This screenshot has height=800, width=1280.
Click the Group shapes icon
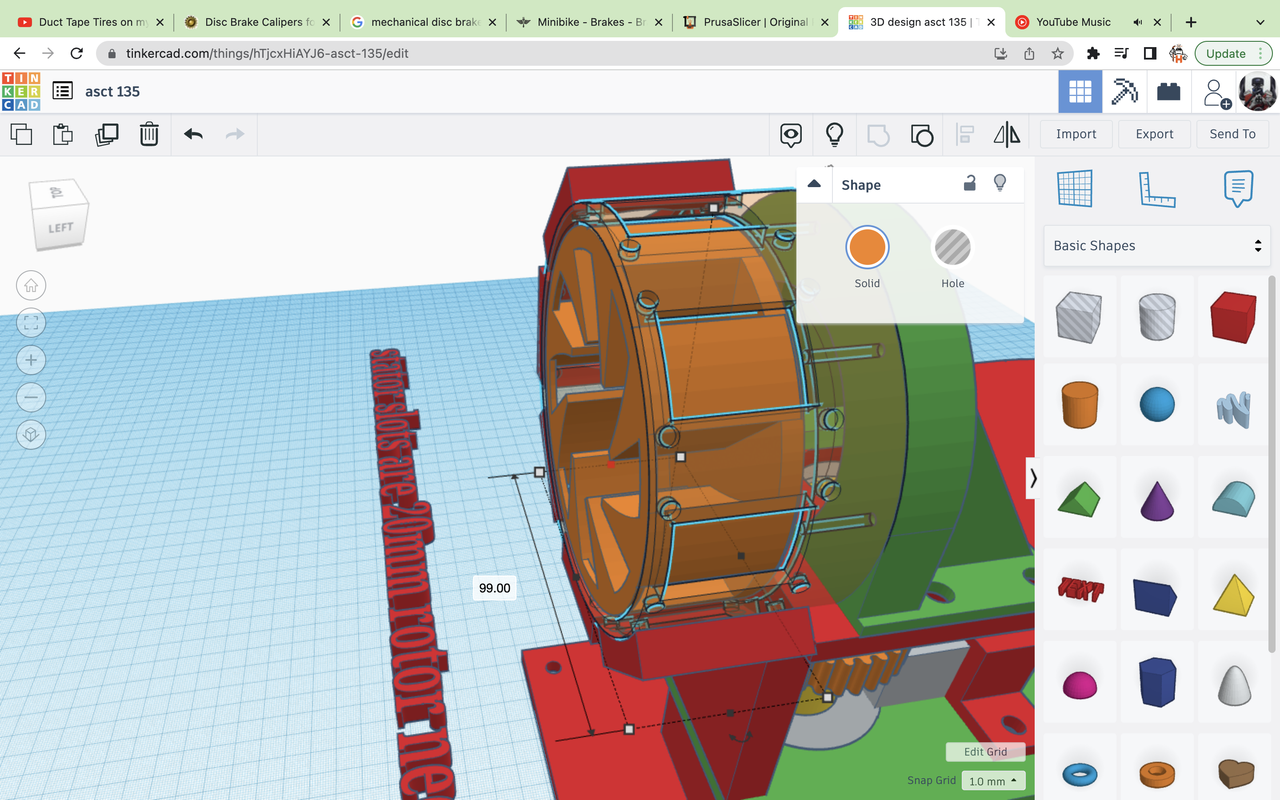point(878,134)
